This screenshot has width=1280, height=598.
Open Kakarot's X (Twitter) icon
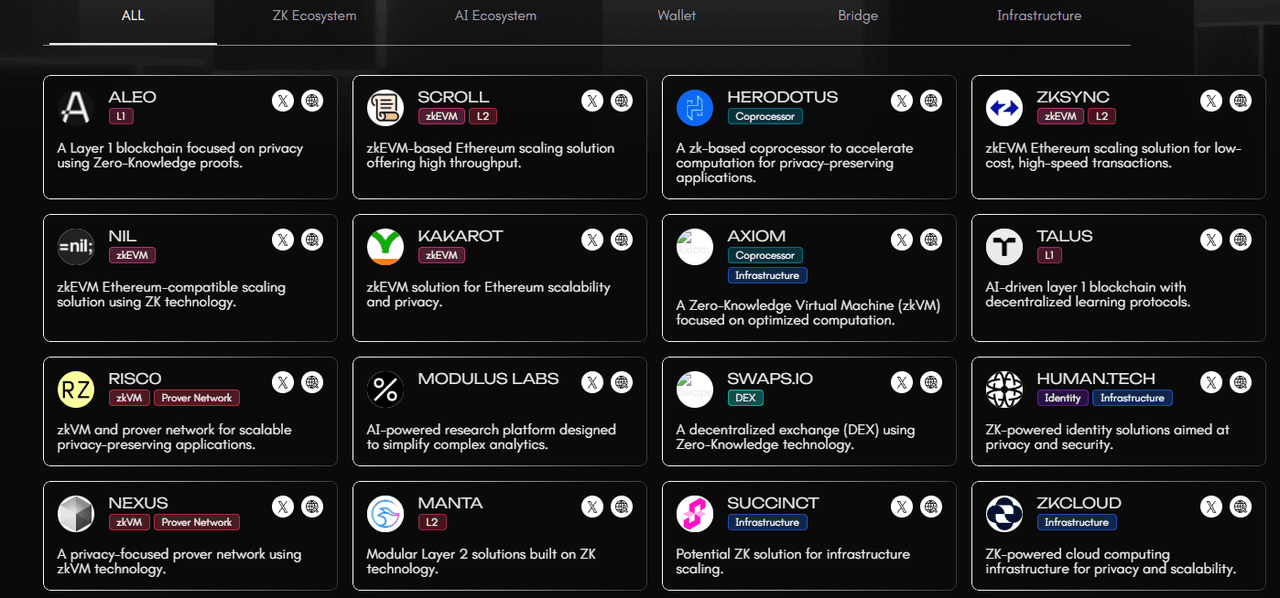pos(593,240)
